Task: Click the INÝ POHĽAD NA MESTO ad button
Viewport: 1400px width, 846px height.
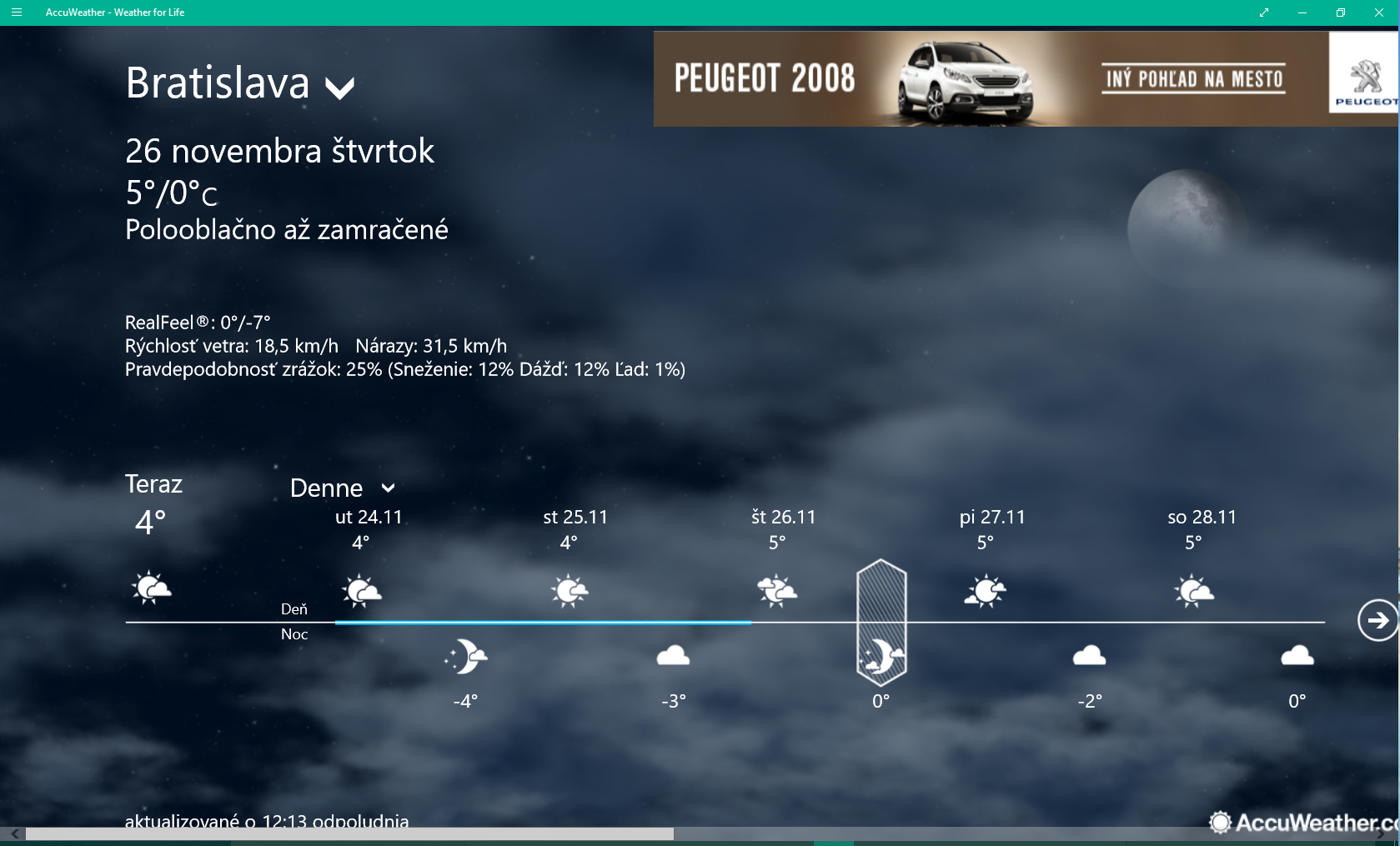Action: click(1193, 79)
